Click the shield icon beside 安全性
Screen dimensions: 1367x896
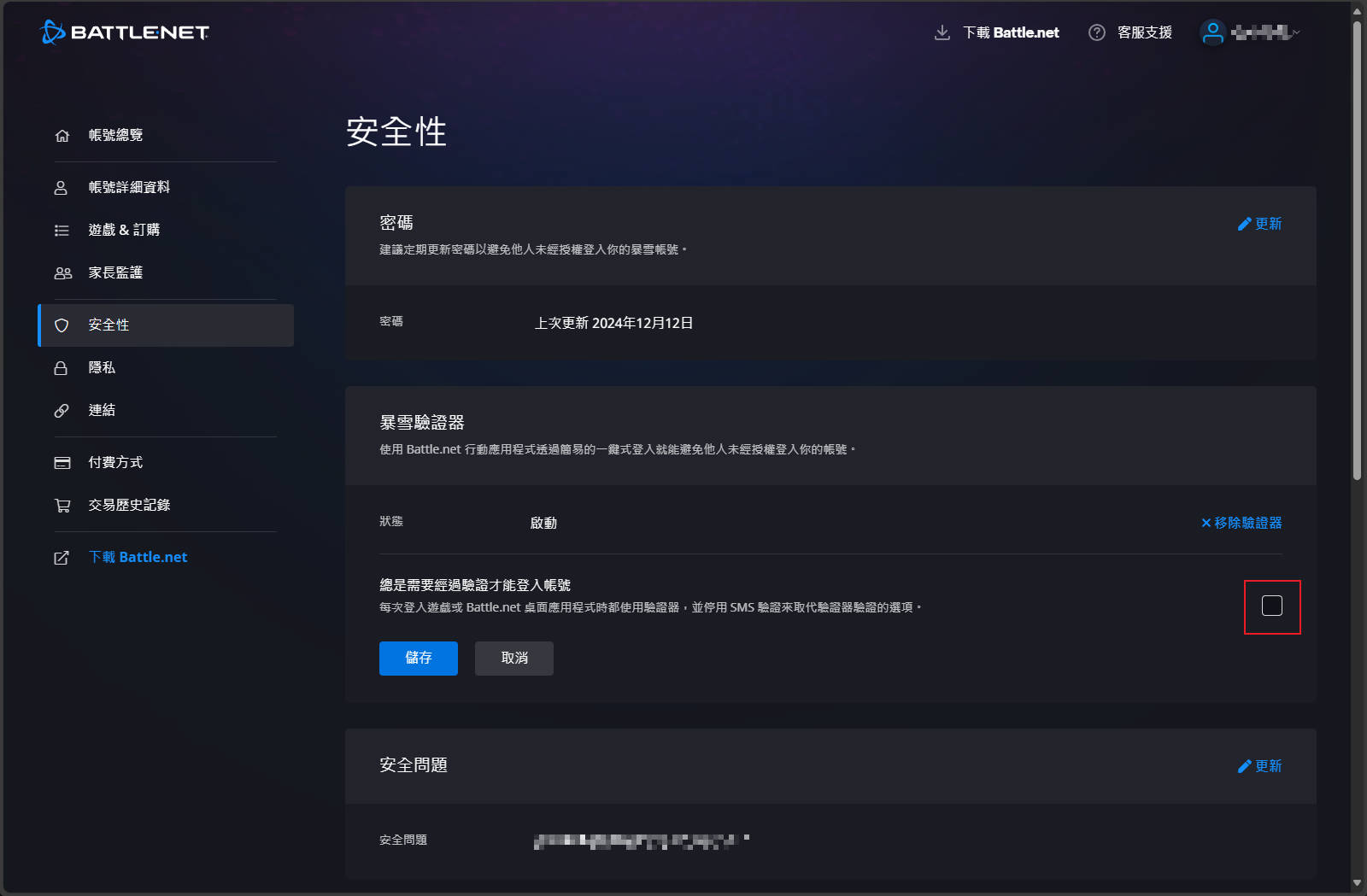coord(62,325)
